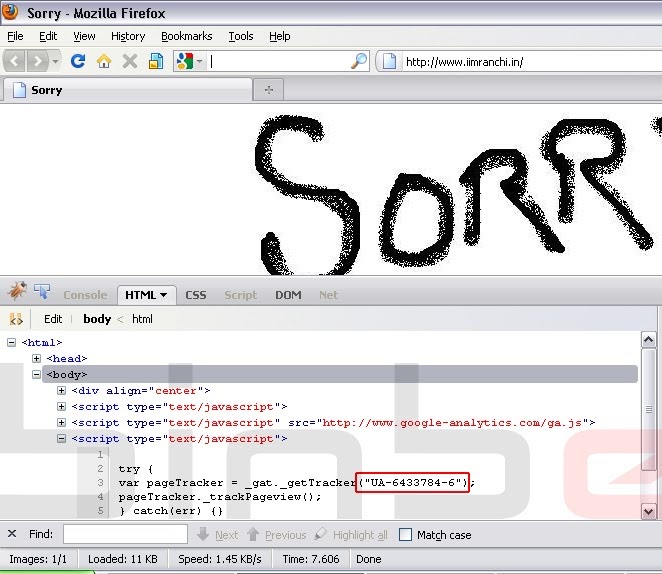Click the Firebug panel scroll down arrow
662x574 pixels.
tap(648, 512)
